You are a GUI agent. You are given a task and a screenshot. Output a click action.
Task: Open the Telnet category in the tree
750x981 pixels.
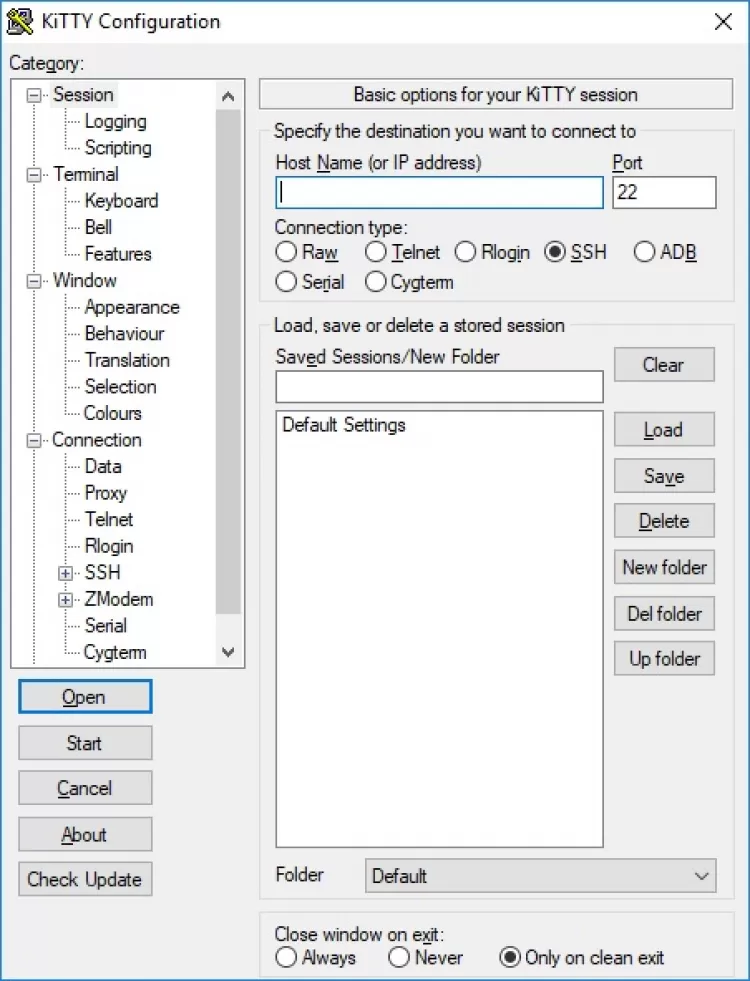(x=109, y=519)
